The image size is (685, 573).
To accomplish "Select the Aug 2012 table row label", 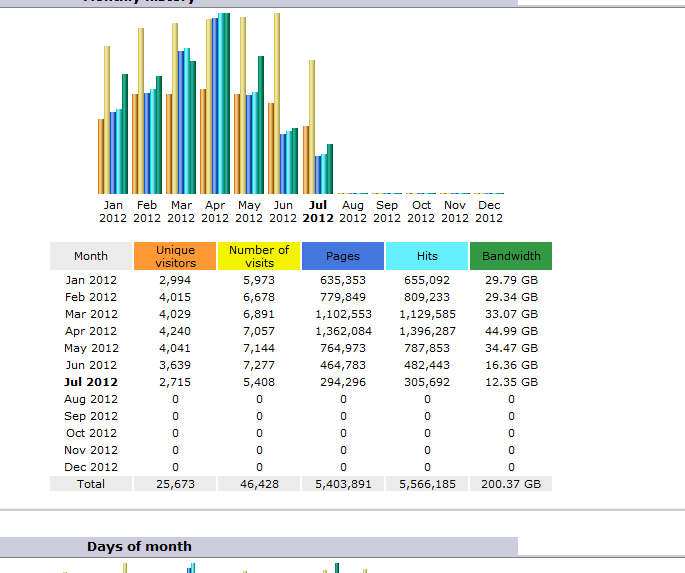I will 91,399.
